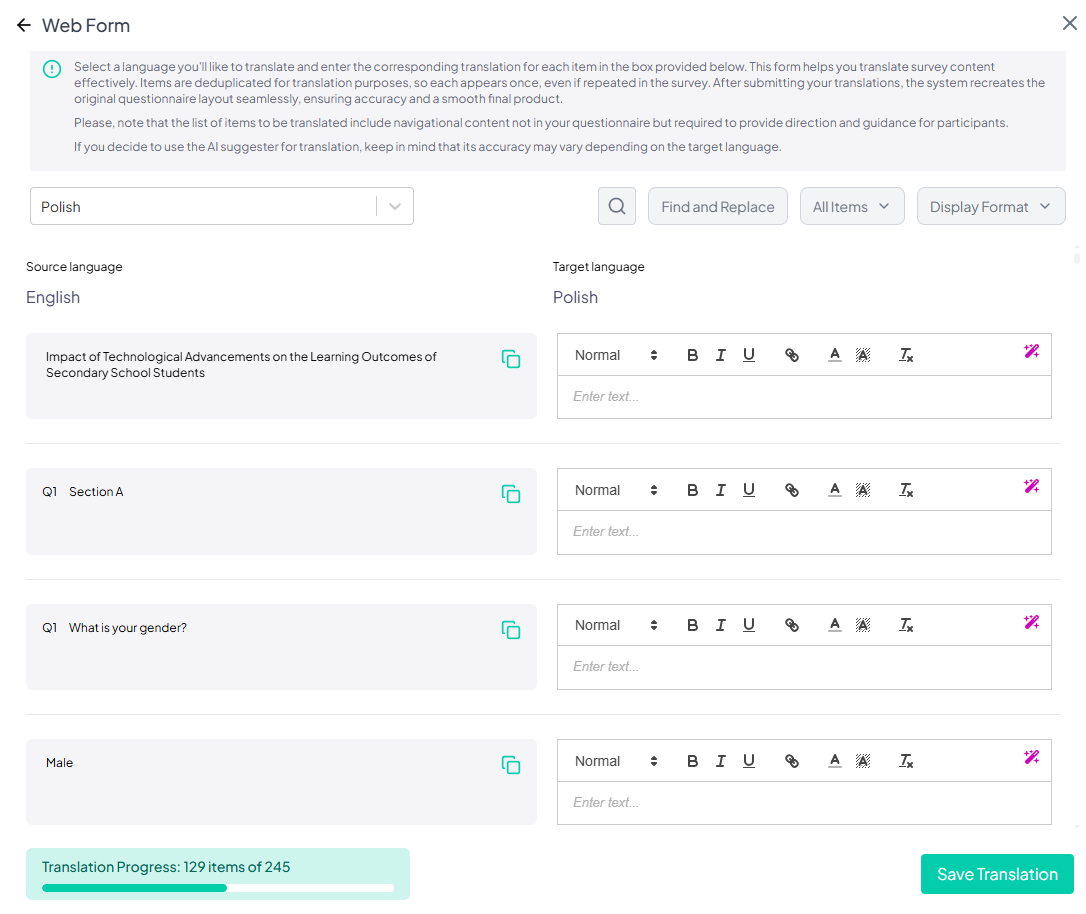
Task: Open the Display Format dropdown
Action: 990,206
